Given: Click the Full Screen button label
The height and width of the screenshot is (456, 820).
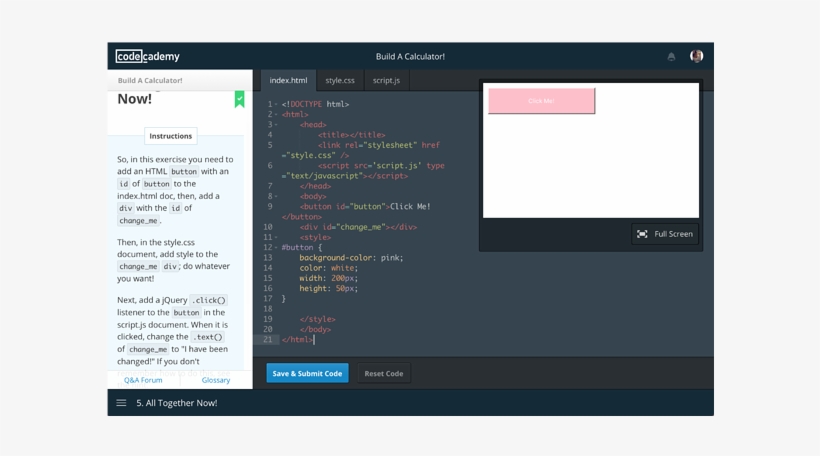Looking at the screenshot, I should [x=674, y=234].
